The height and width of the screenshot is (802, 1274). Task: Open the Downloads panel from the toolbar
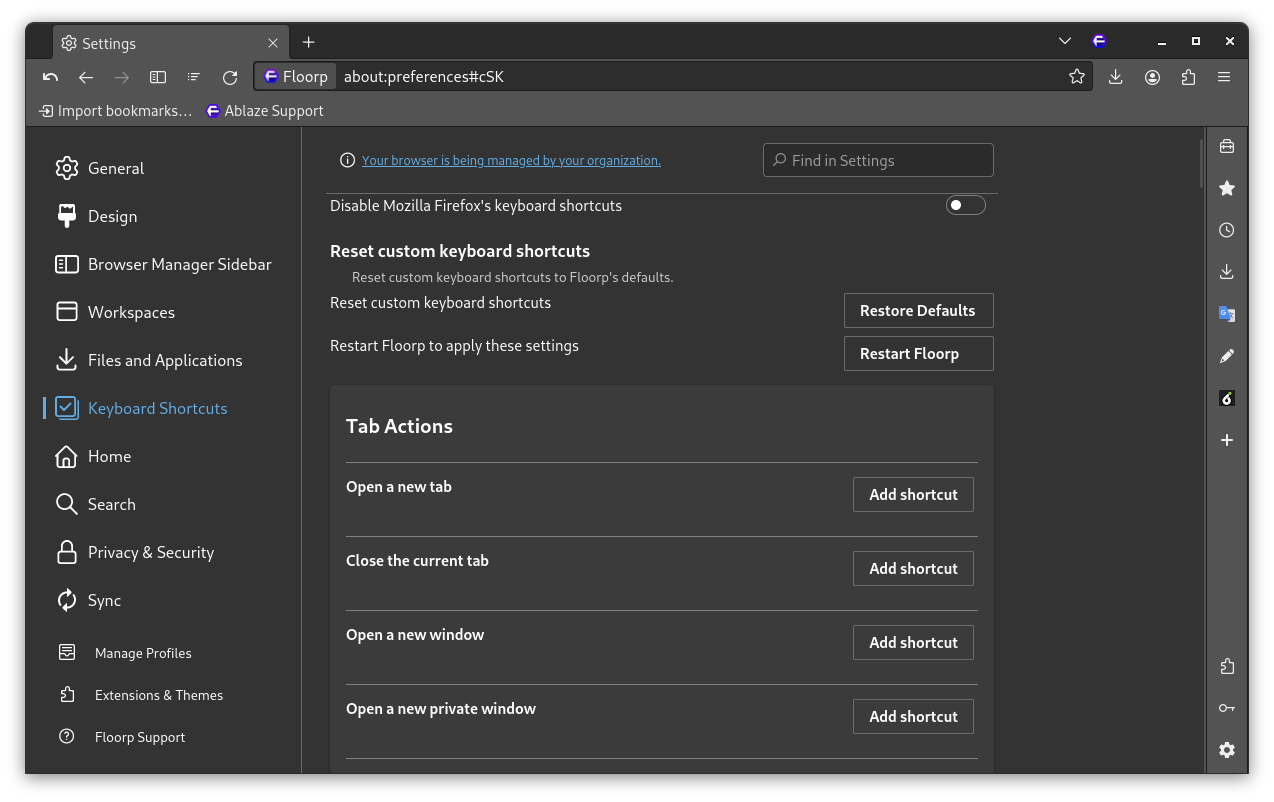[1115, 76]
